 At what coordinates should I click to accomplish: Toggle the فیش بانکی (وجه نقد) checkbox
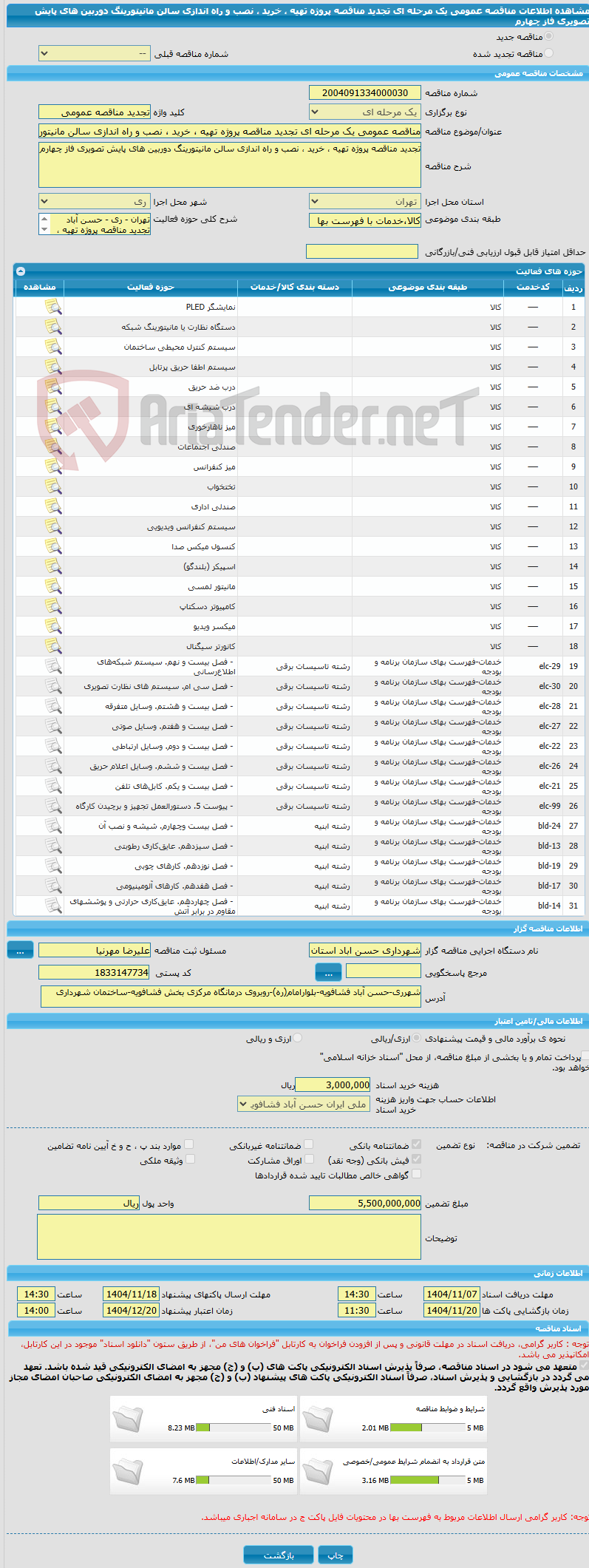coord(417,1159)
